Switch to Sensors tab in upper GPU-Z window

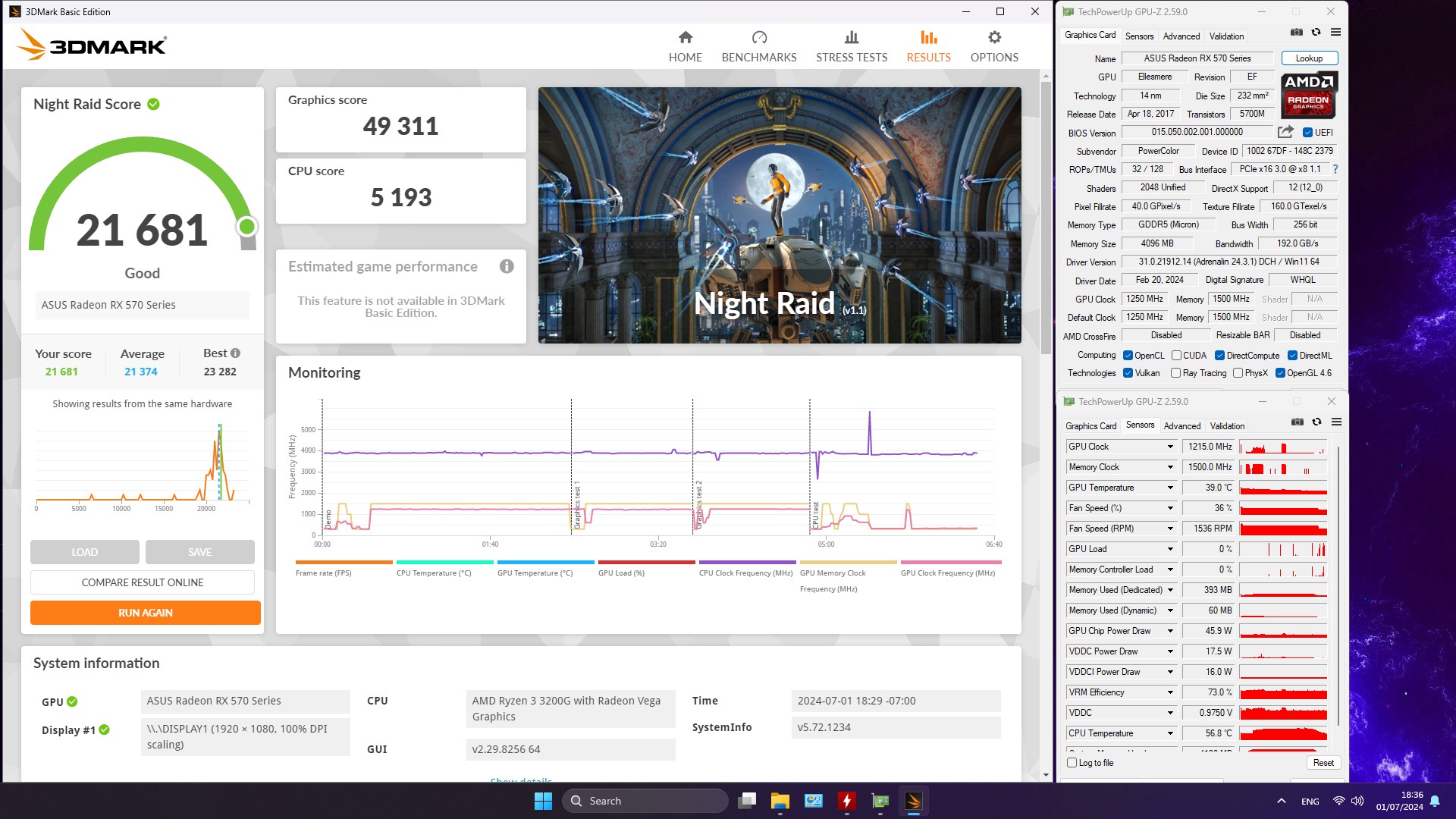1139,36
